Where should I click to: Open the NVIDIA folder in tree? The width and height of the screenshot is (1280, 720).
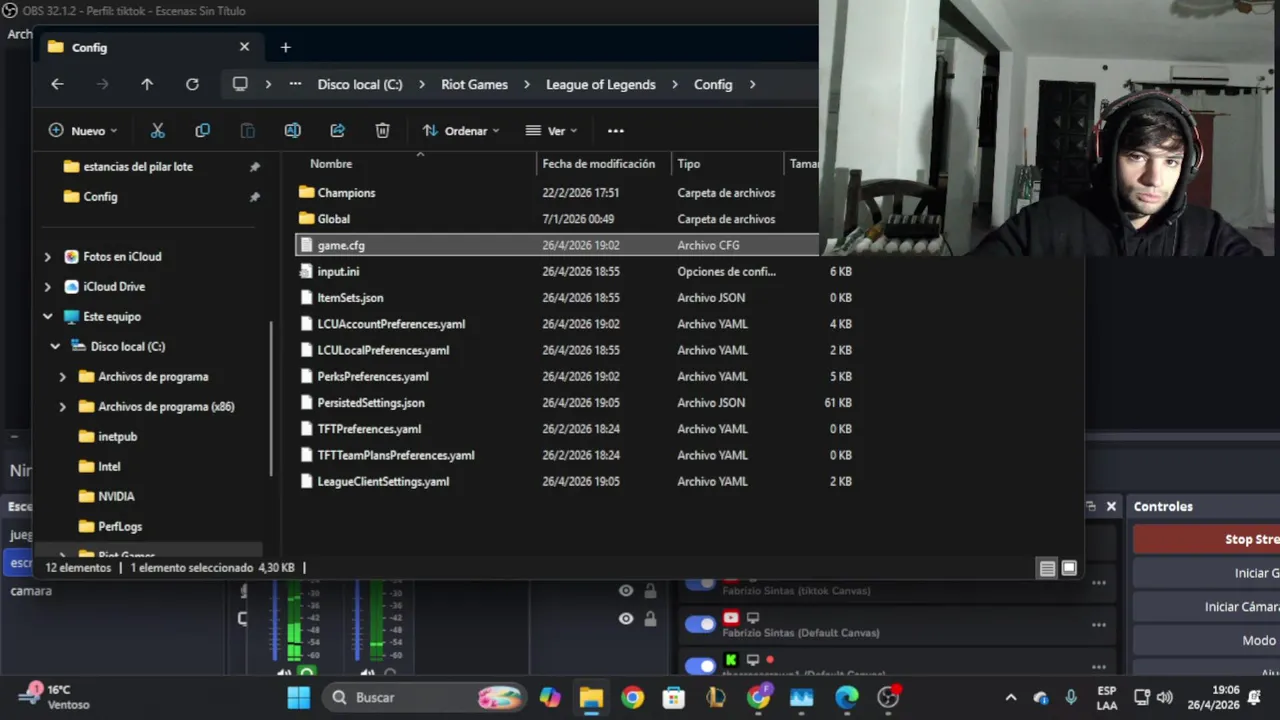116,497
